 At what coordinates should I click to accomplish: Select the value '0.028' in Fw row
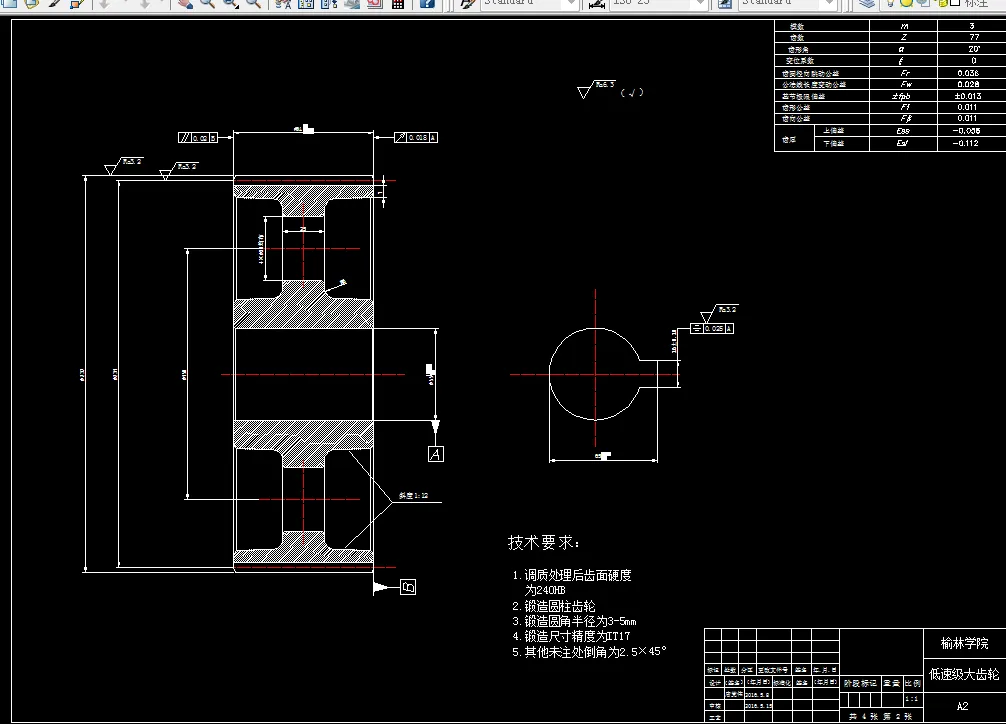tap(968, 84)
